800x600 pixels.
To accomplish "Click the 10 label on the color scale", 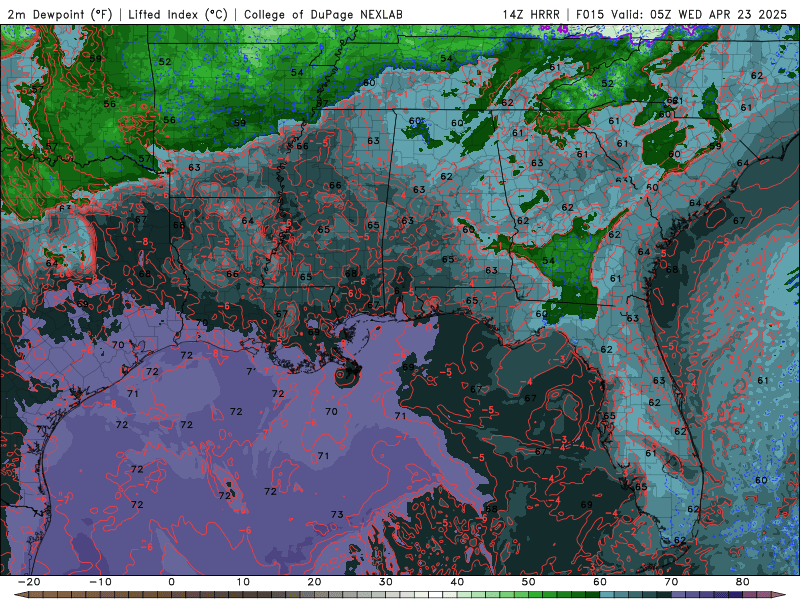I will pyautogui.click(x=243, y=582).
